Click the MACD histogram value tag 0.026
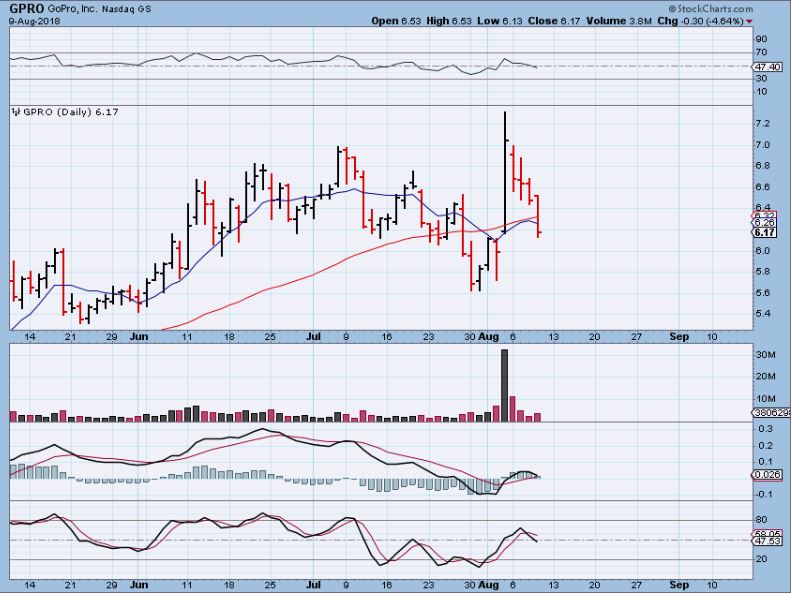This screenshot has width=791, height=594. (x=767, y=475)
